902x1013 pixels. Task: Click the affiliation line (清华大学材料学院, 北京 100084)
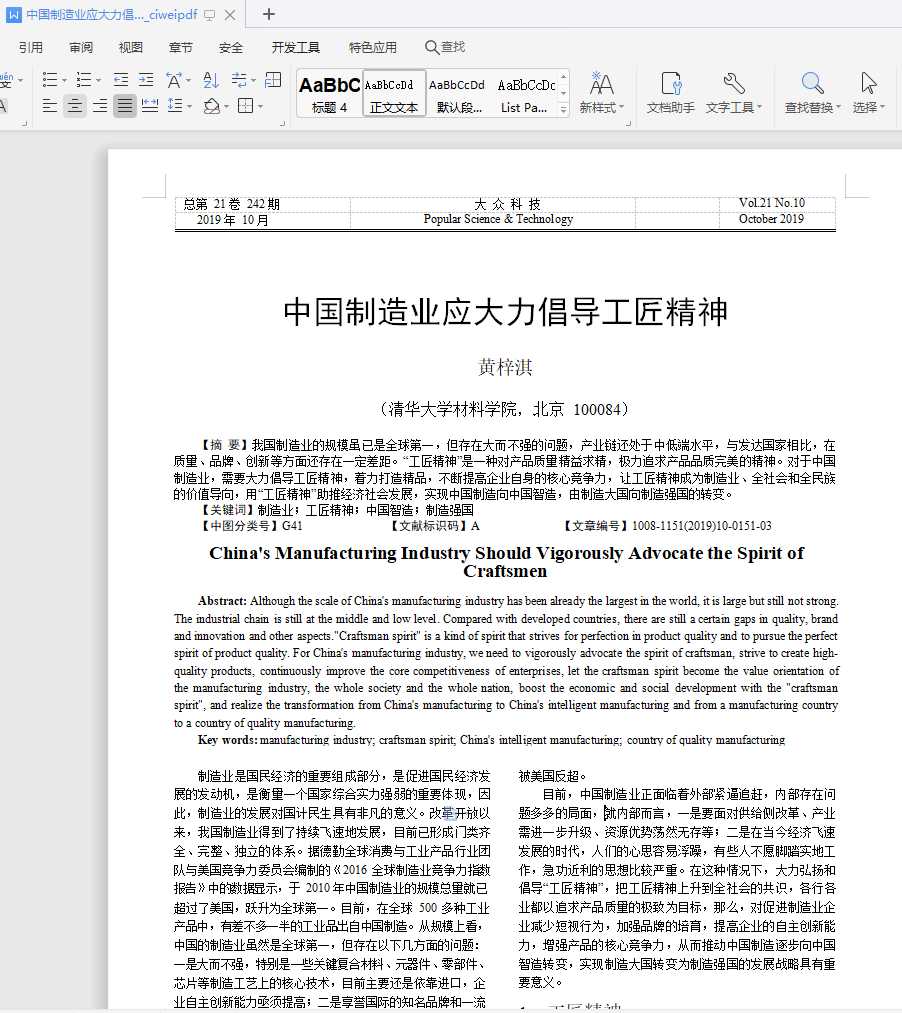505,409
